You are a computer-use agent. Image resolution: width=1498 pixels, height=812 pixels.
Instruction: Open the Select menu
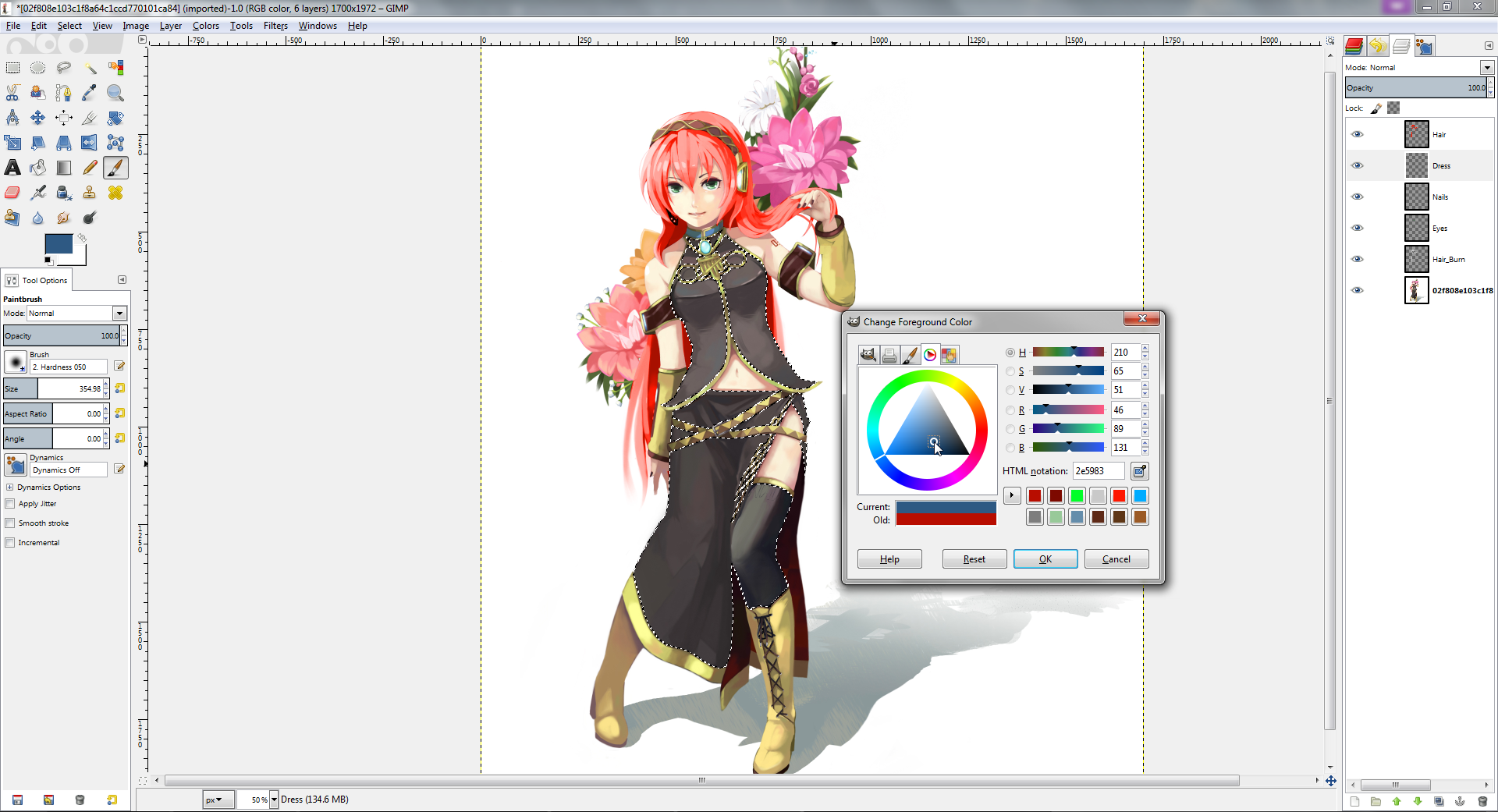[x=69, y=26]
